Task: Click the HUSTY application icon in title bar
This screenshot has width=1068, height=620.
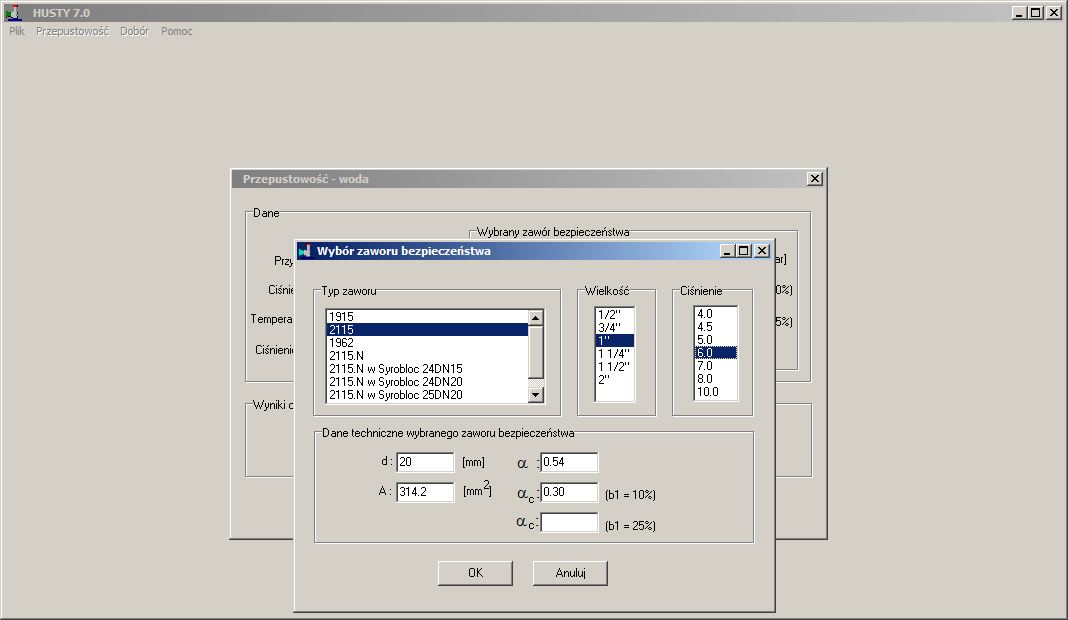Action: click(x=13, y=13)
